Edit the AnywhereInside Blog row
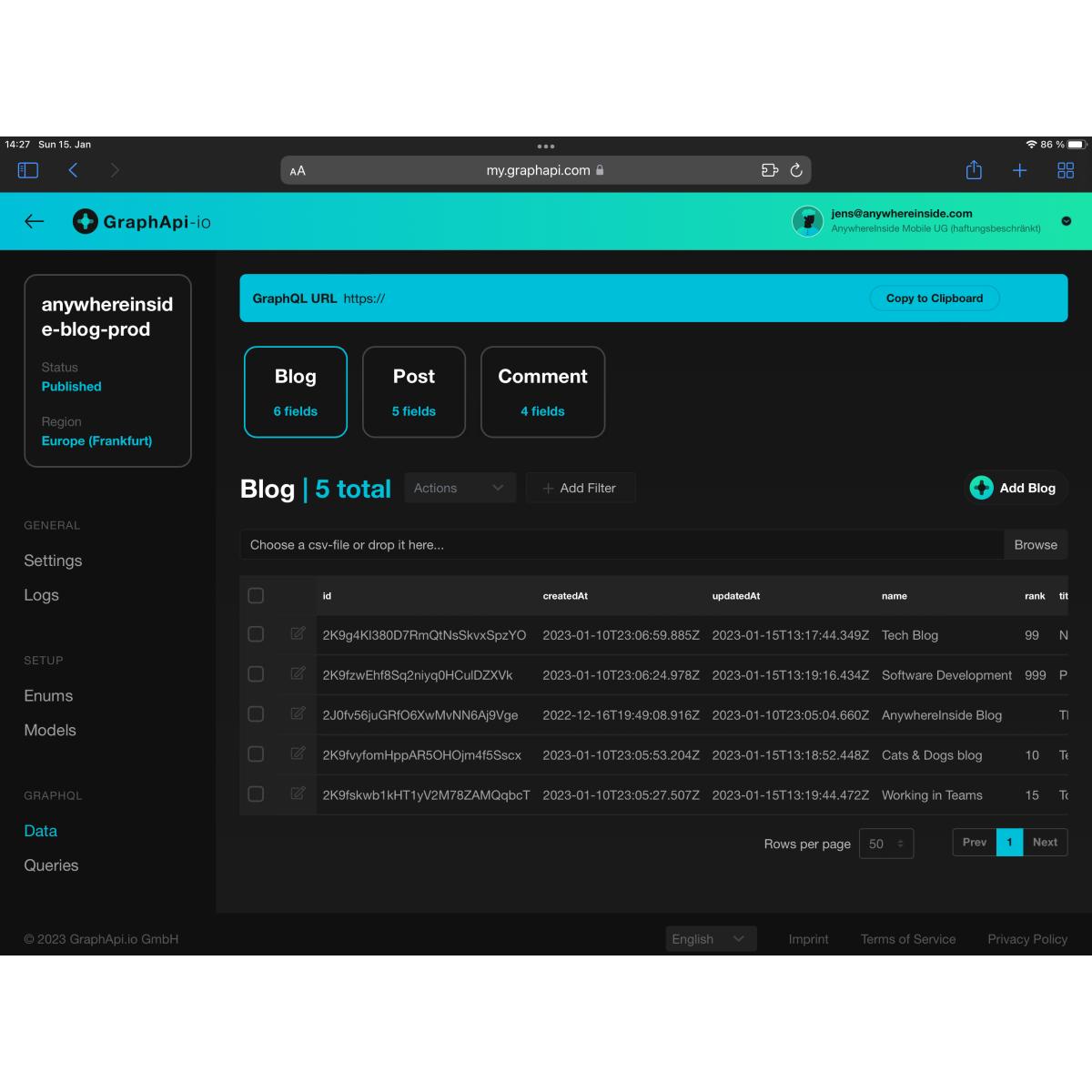1092x1092 pixels. (298, 713)
